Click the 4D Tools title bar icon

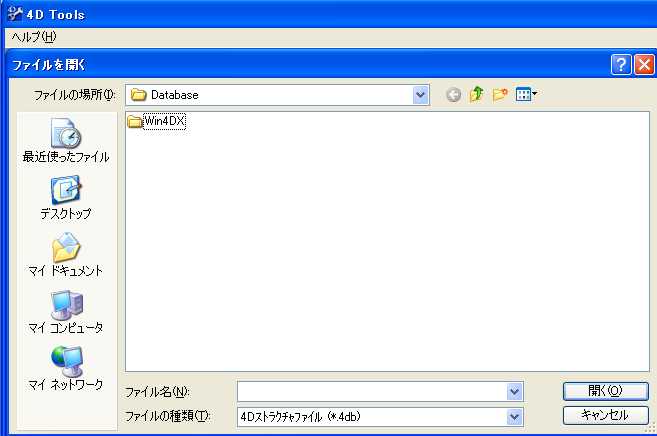coord(12,14)
